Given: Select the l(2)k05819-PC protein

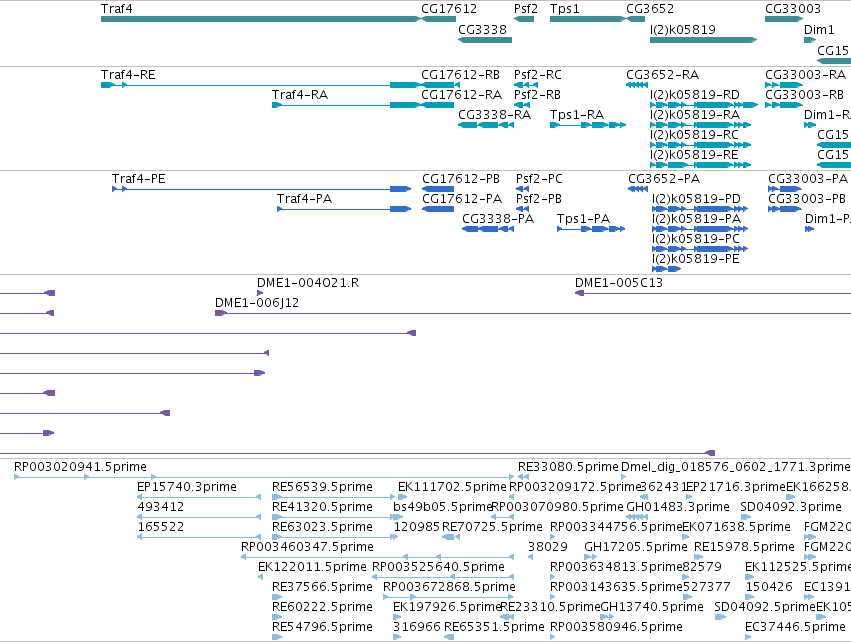Looking at the screenshot, I should [700, 249].
